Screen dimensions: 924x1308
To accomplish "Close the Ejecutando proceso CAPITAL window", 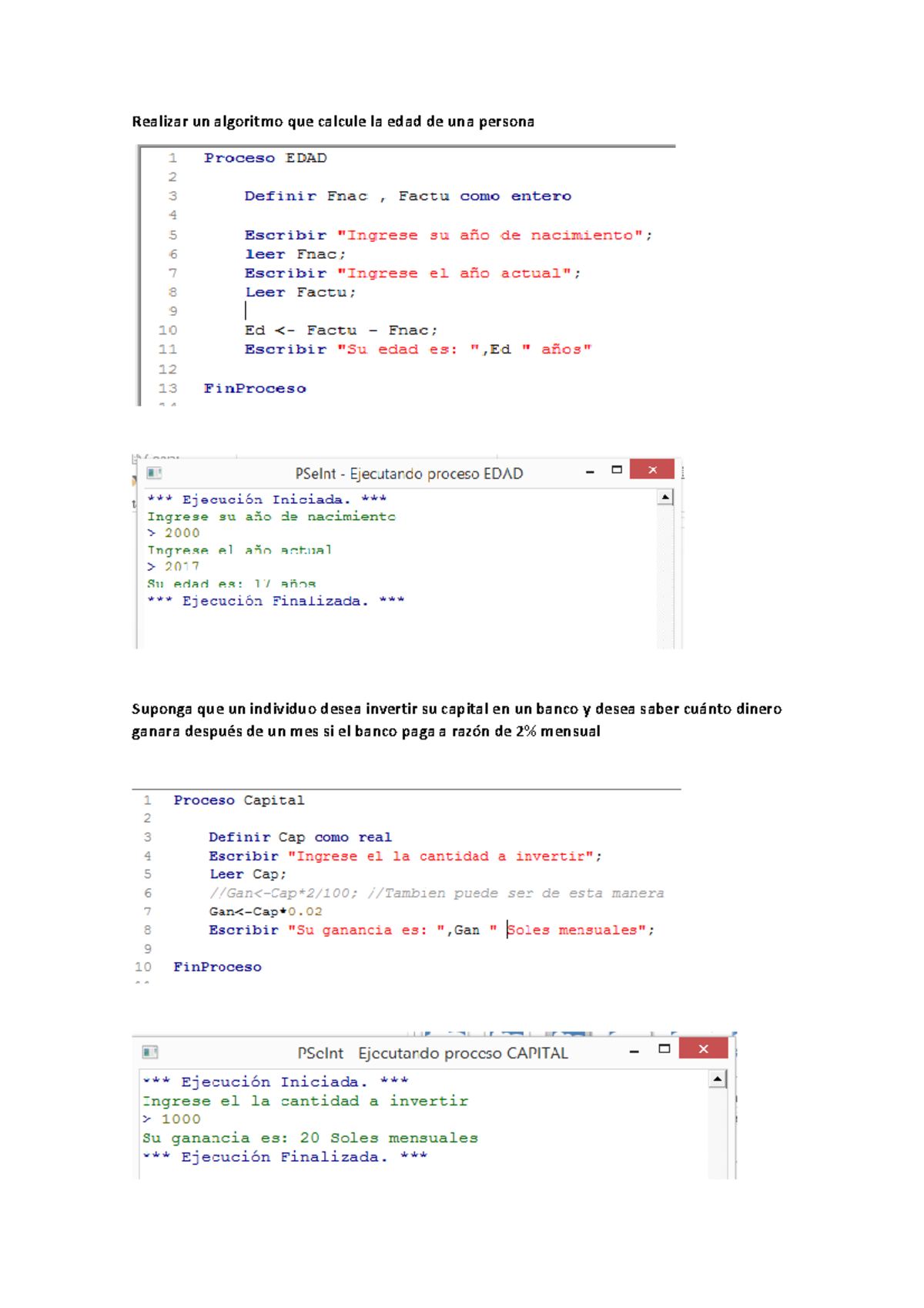I will click(703, 1049).
